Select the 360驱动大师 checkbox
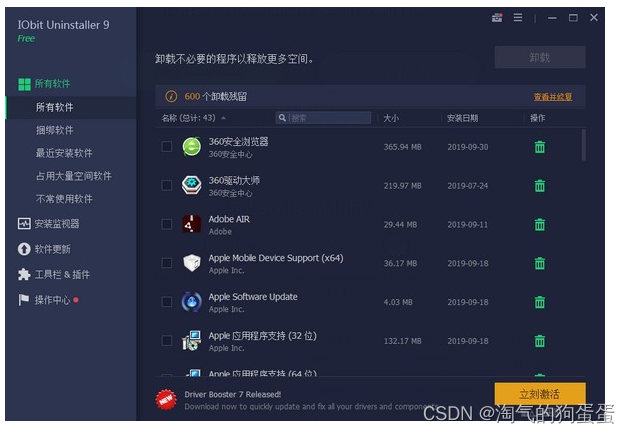The image size is (630, 434). [x=167, y=185]
